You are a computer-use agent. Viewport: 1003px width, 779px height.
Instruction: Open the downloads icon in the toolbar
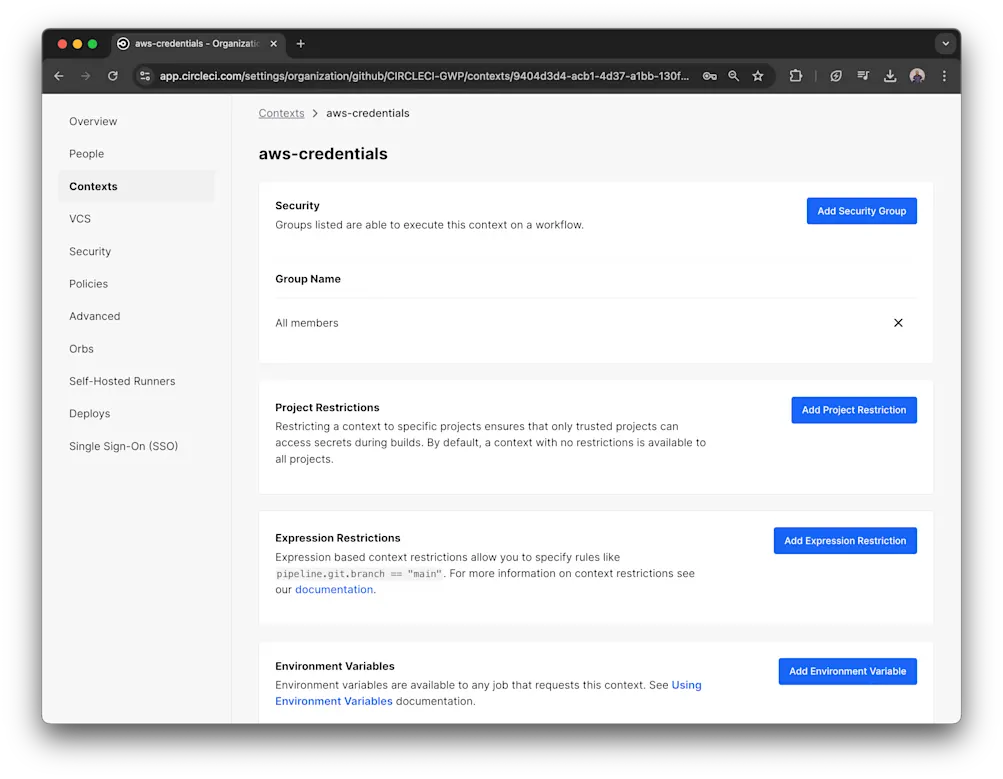(889, 75)
